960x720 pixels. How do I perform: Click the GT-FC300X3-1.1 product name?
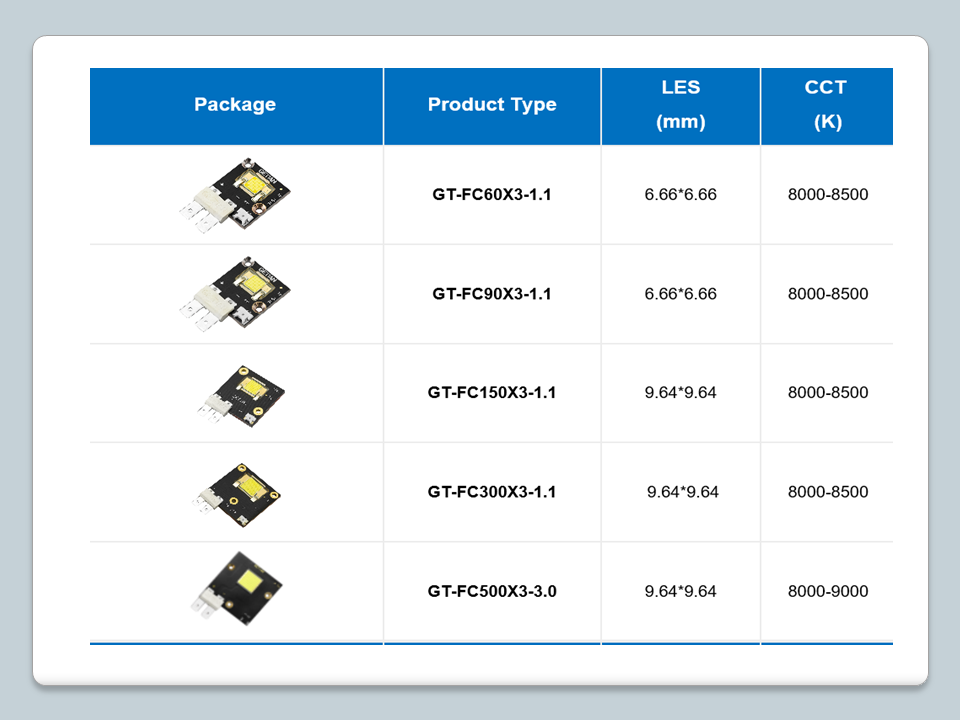tap(492, 492)
